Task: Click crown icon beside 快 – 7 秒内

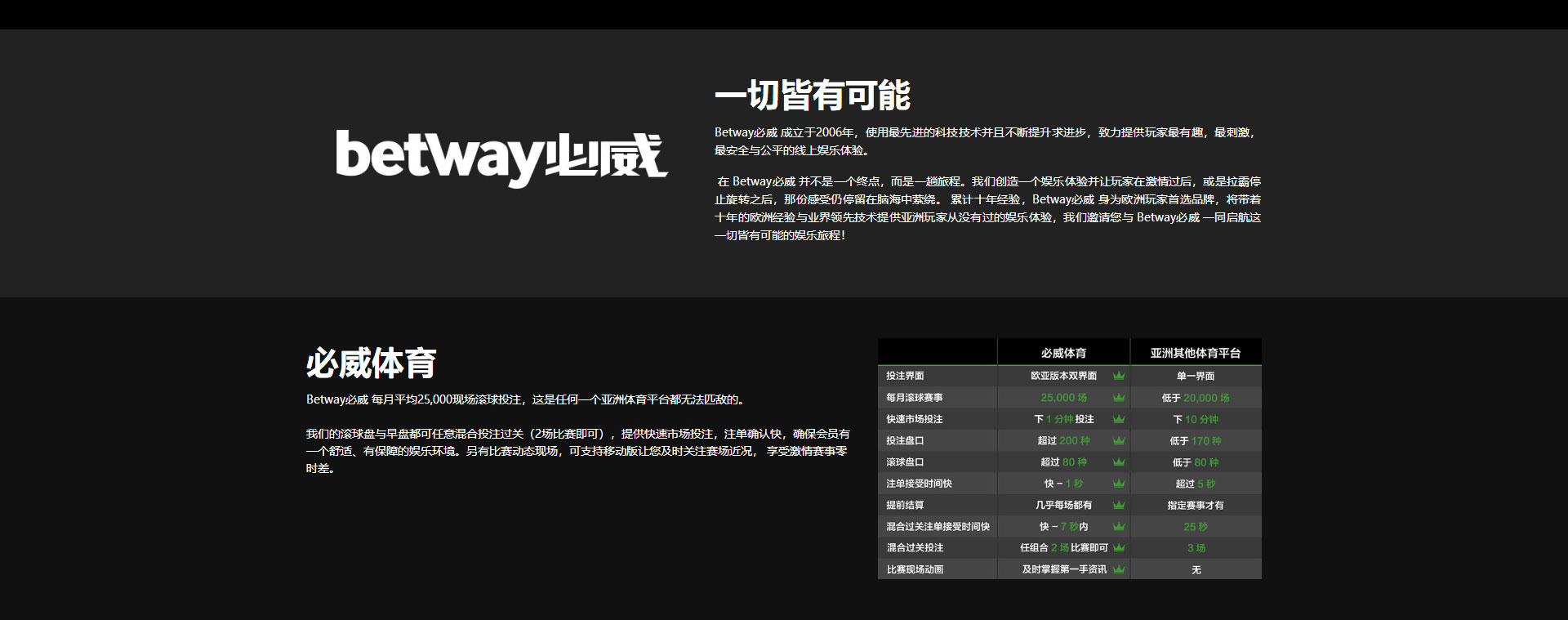Action: click(1118, 527)
